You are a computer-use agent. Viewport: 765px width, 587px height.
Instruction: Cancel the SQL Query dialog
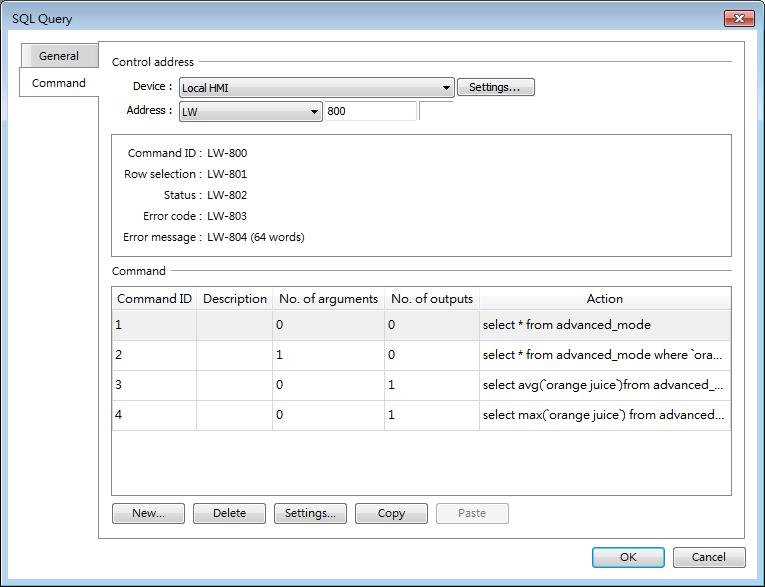pyautogui.click(x=709, y=557)
